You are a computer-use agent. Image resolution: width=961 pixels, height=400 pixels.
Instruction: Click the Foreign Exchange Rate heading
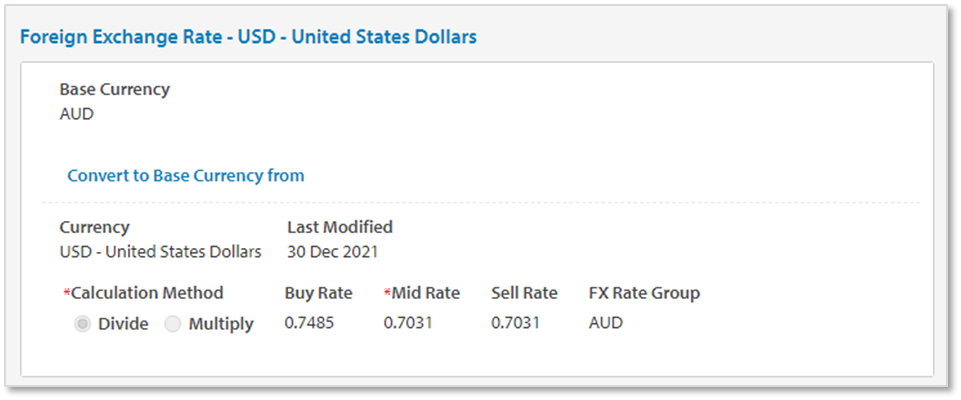pyautogui.click(x=248, y=37)
